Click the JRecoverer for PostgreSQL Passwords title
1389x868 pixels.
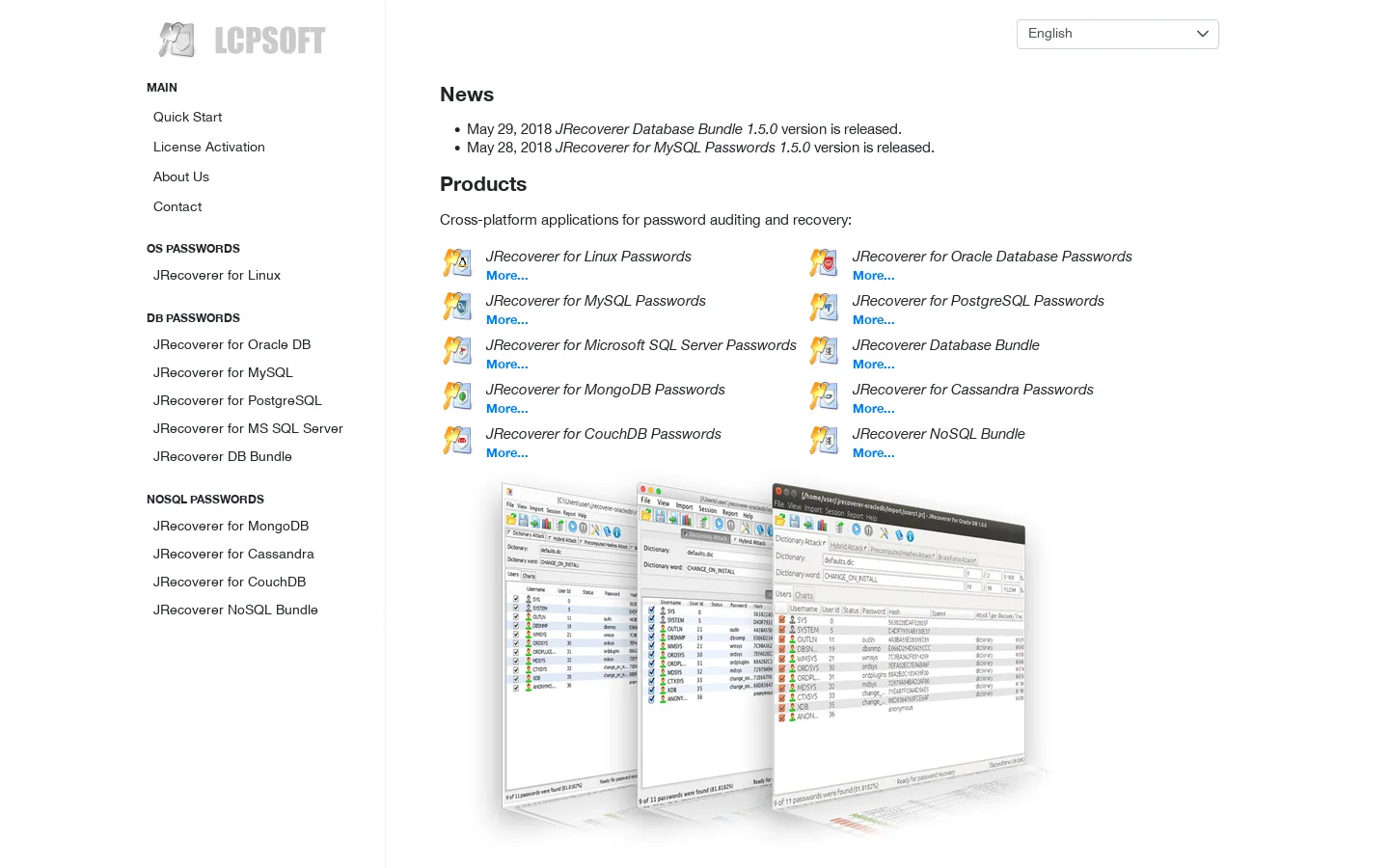[978, 301]
